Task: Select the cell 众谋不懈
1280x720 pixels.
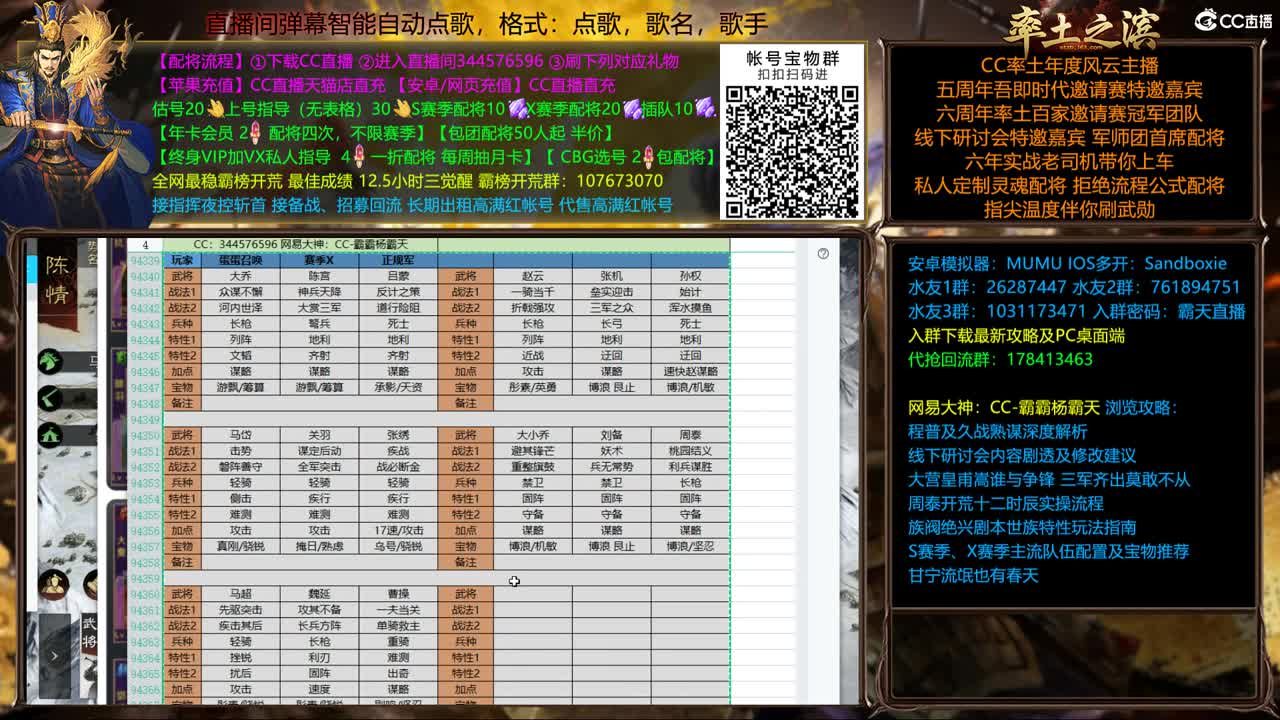Action: click(x=240, y=292)
